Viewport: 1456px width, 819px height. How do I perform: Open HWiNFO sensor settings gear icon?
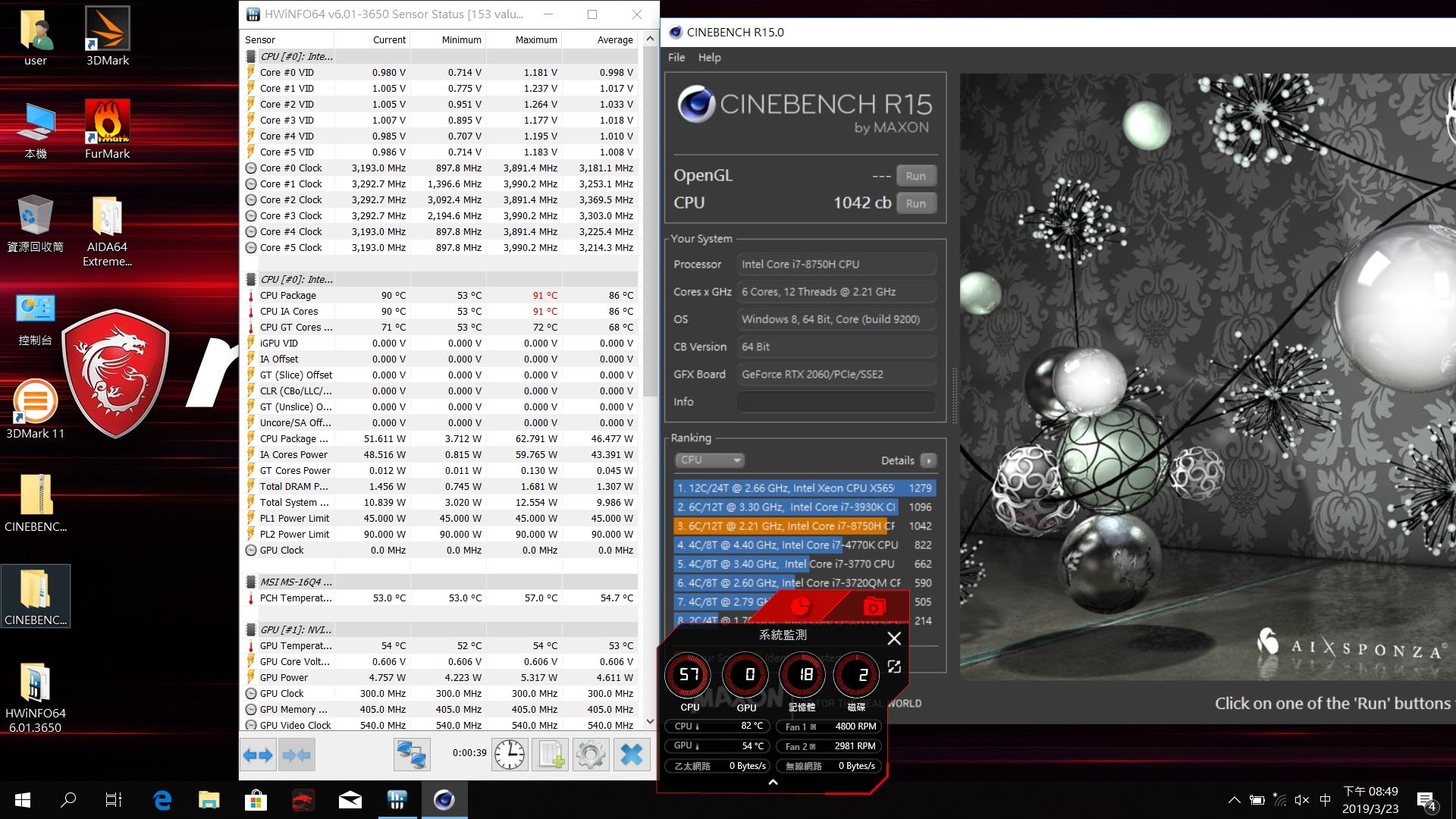(x=591, y=755)
